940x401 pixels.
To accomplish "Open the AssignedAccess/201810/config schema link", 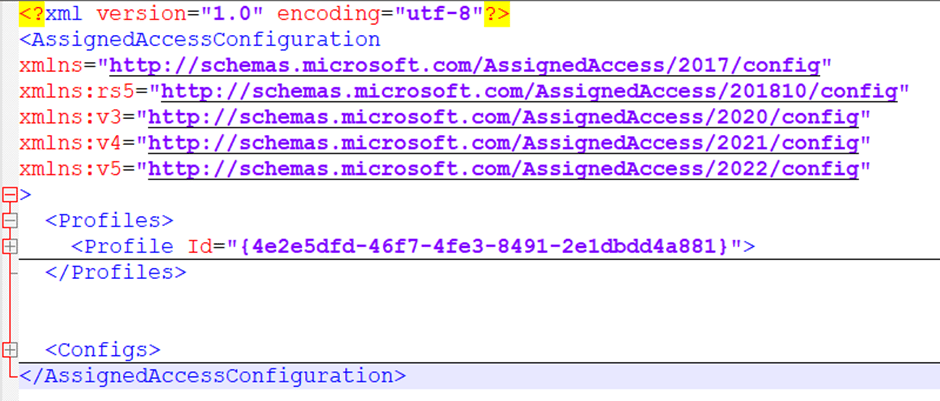I will click(529, 92).
